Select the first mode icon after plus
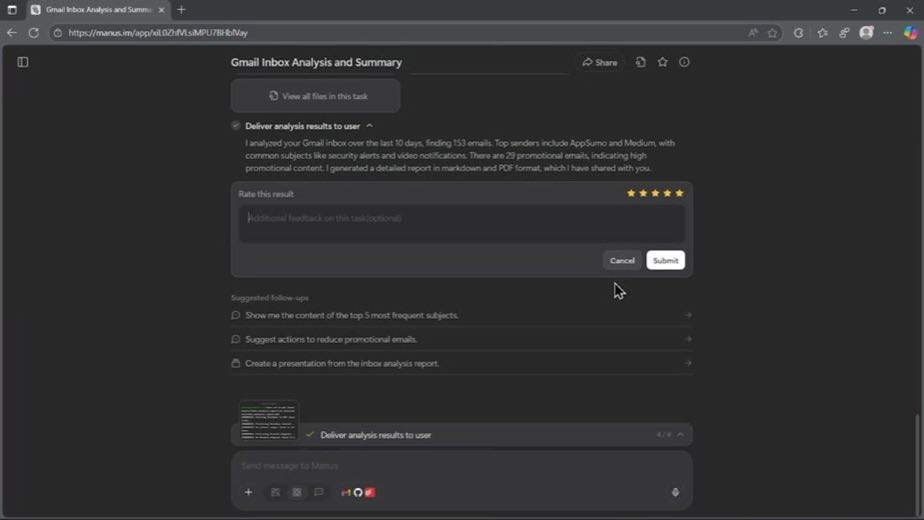 tap(275, 492)
